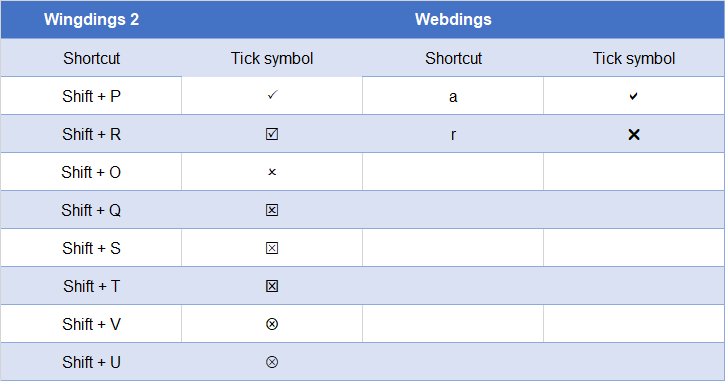The height and width of the screenshot is (381, 725).
Task: Select the boxed check mark next to Shift + R
Action: pos(272,134)
